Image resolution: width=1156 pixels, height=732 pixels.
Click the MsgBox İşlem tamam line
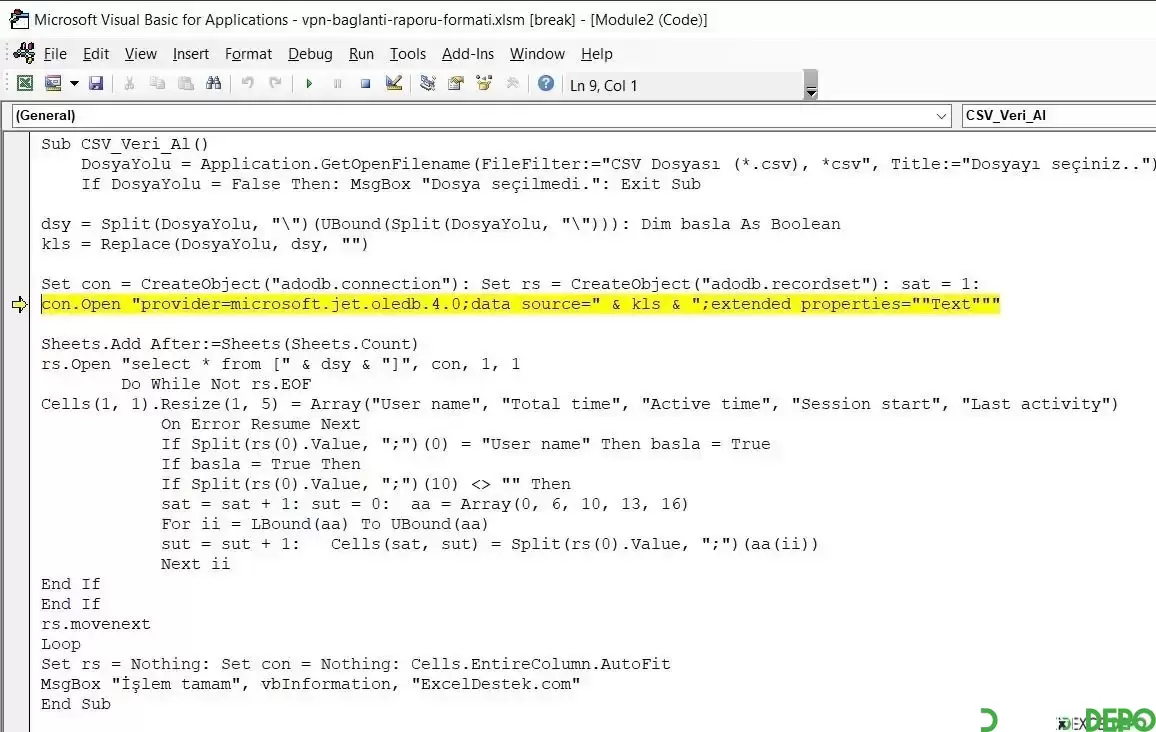(310, 683)
